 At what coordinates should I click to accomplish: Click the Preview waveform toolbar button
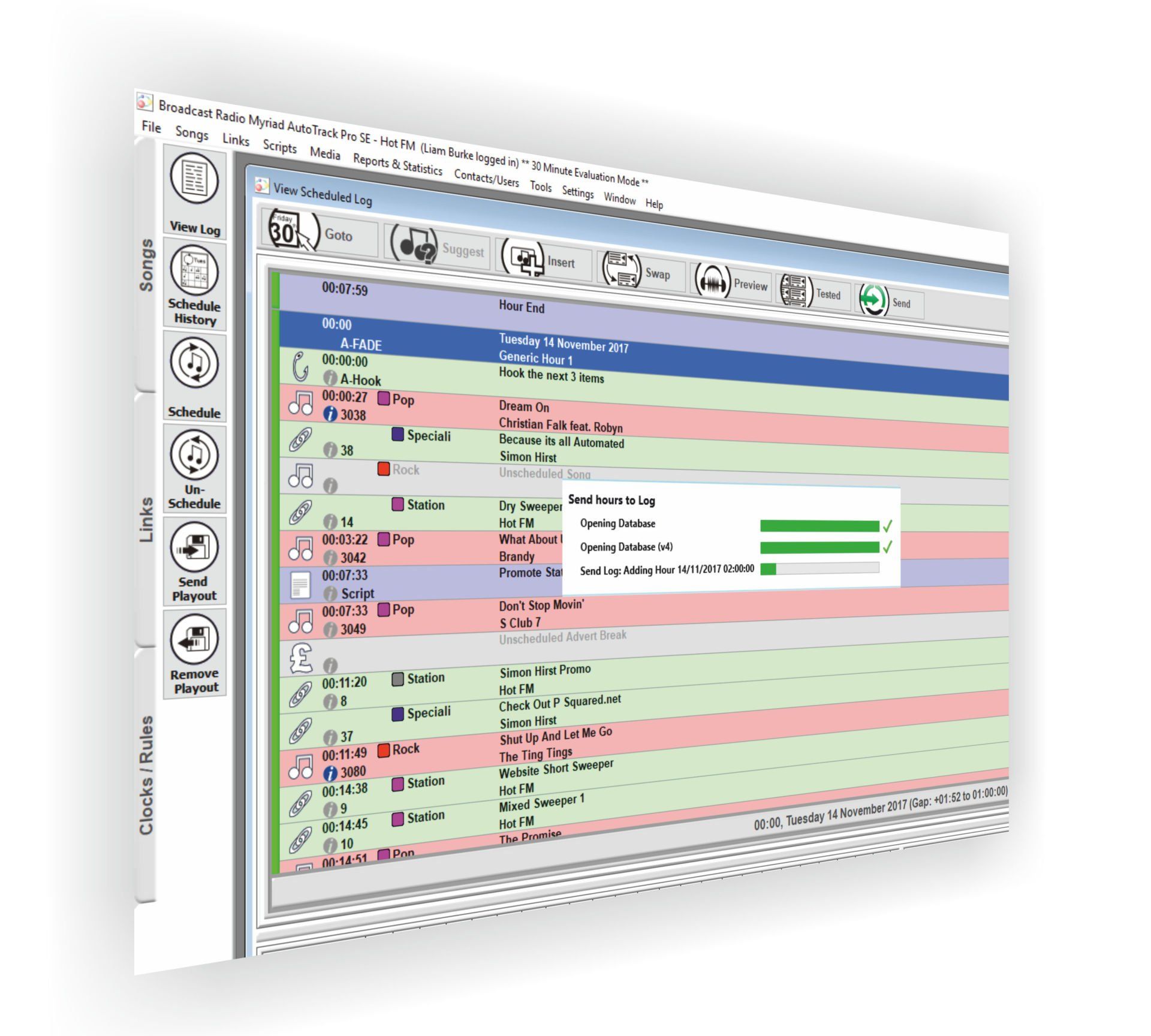click(x=731, y=282)
